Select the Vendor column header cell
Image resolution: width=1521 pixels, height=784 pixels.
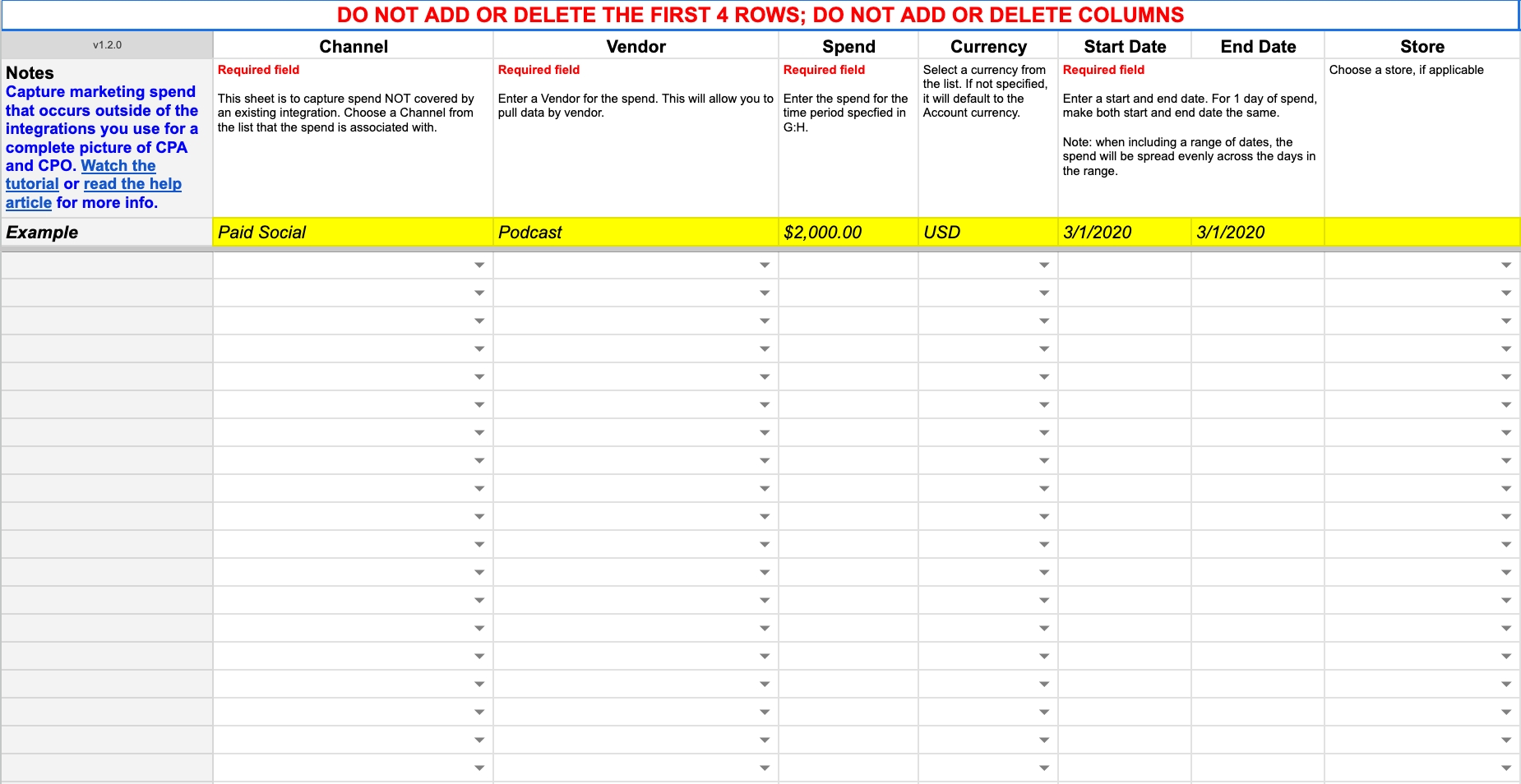(636, 46)
